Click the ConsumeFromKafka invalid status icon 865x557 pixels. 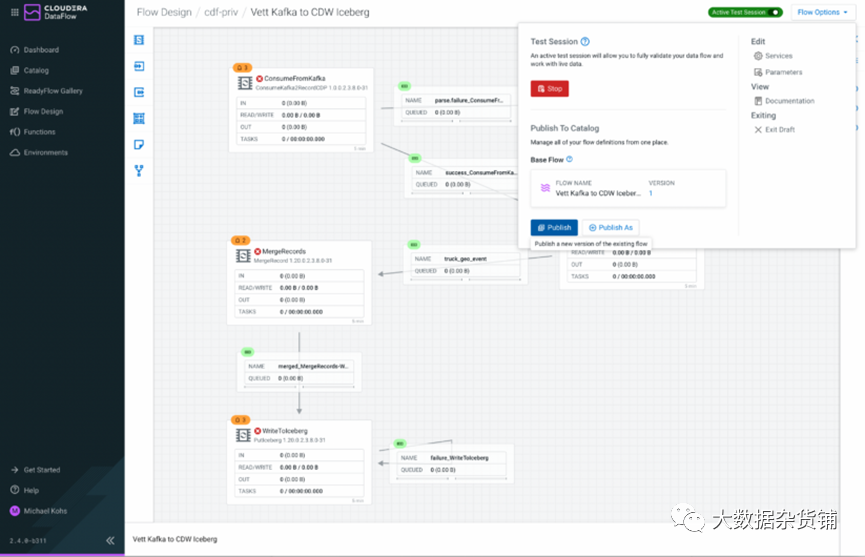[259, 79]
